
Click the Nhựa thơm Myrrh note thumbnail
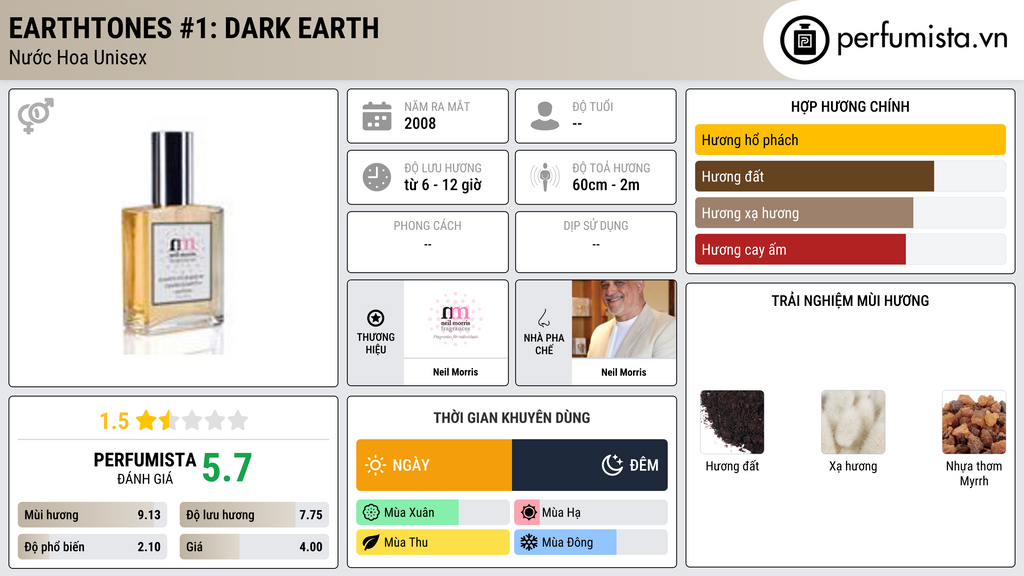[974, 422]
